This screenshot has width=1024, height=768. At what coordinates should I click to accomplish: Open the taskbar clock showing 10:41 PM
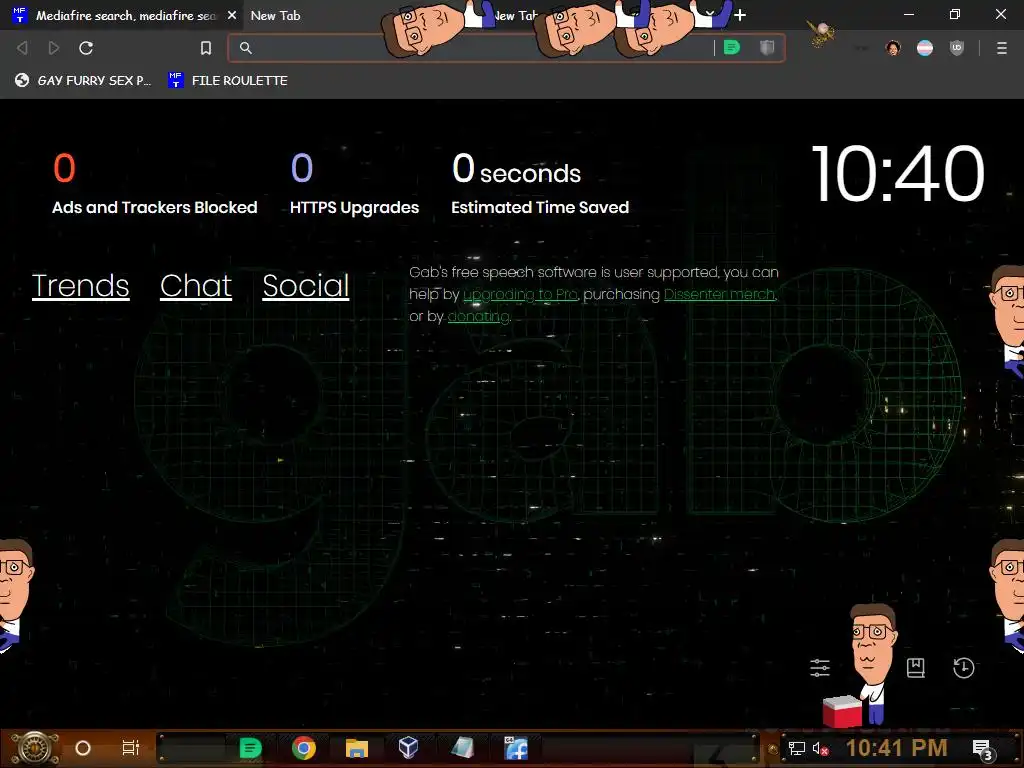[897, 748]
